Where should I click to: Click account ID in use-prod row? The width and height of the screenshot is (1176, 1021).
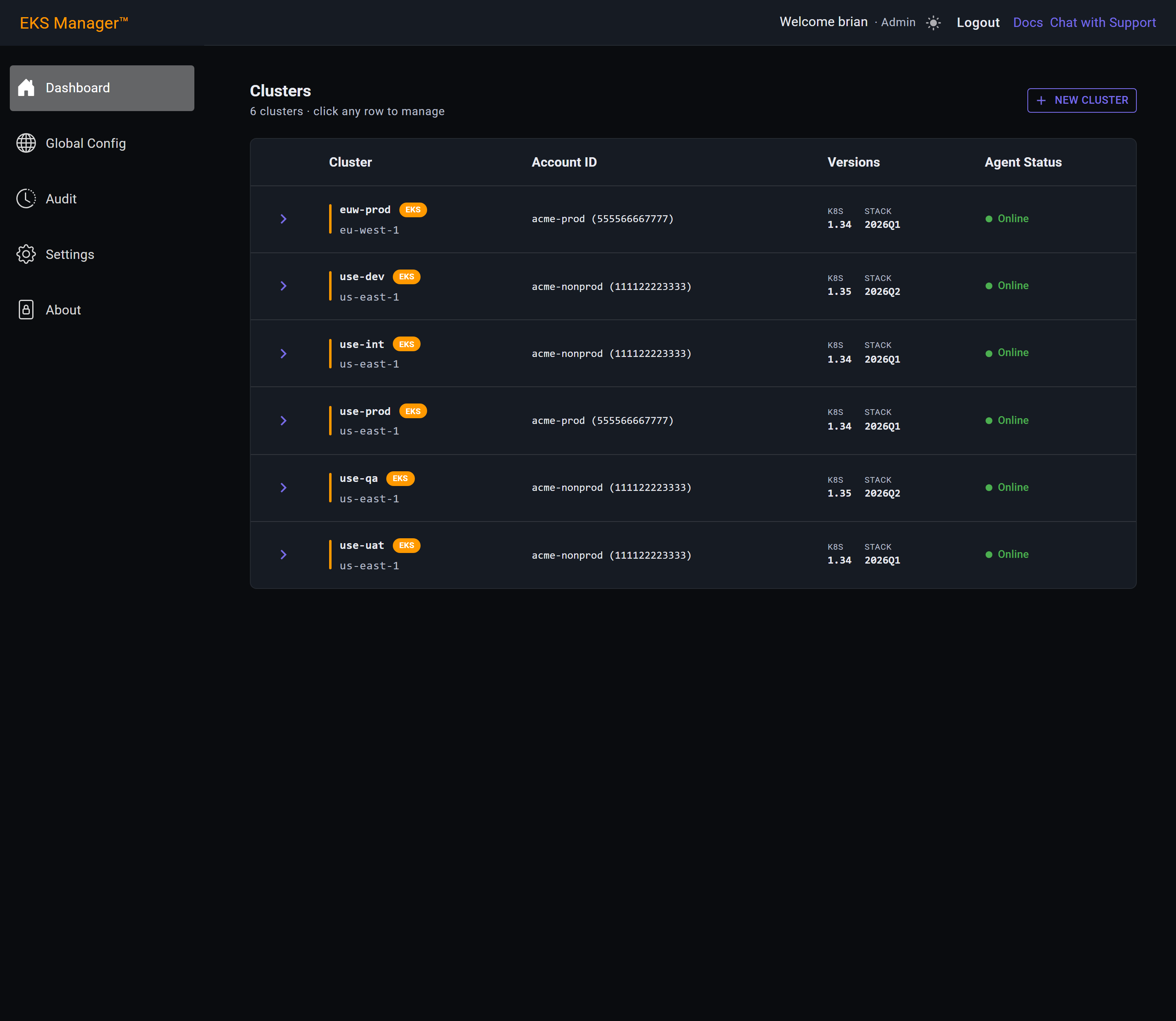tap(603, 421)
